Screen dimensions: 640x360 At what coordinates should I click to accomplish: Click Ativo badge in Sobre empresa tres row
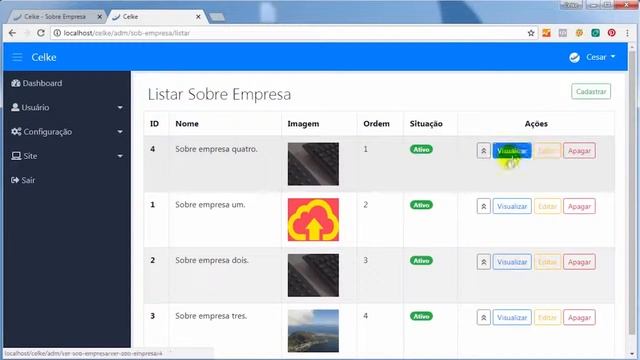(421, 316)
